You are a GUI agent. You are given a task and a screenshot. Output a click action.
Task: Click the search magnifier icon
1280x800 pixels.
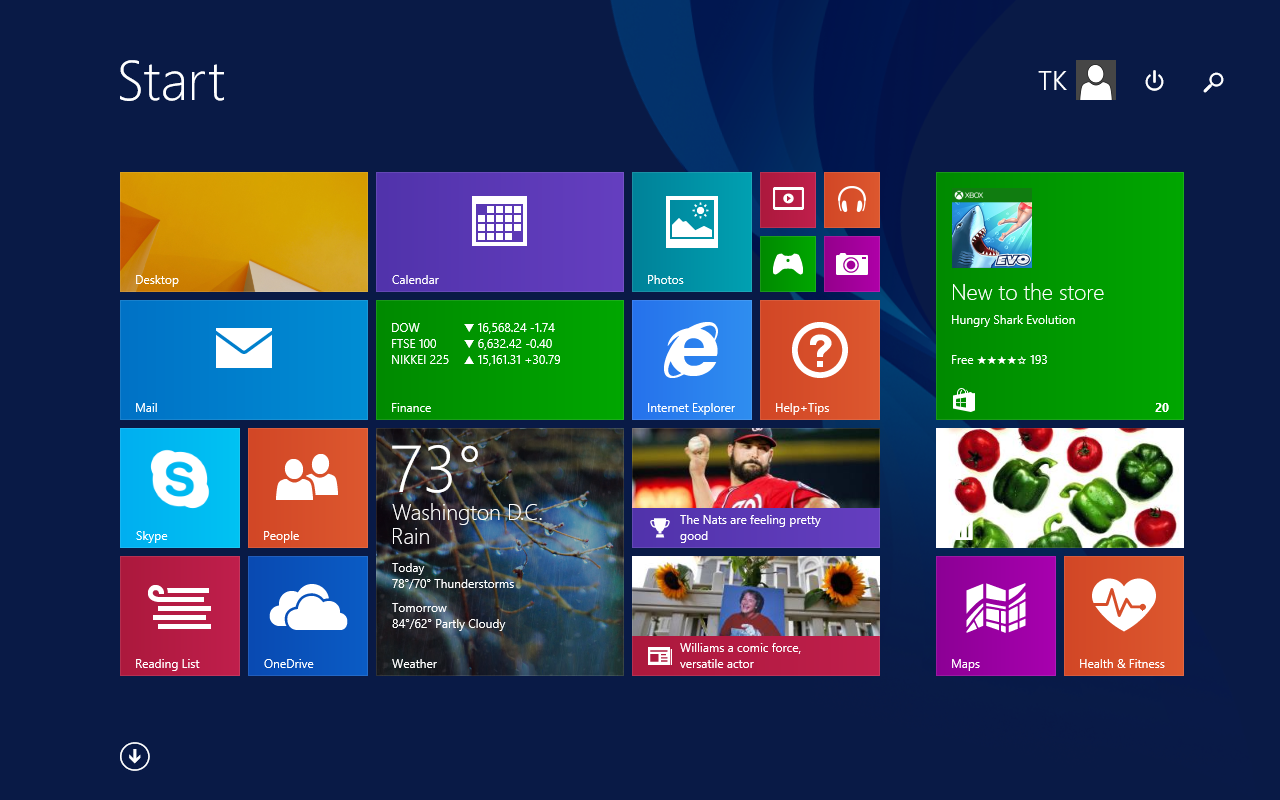[1213, 82]
